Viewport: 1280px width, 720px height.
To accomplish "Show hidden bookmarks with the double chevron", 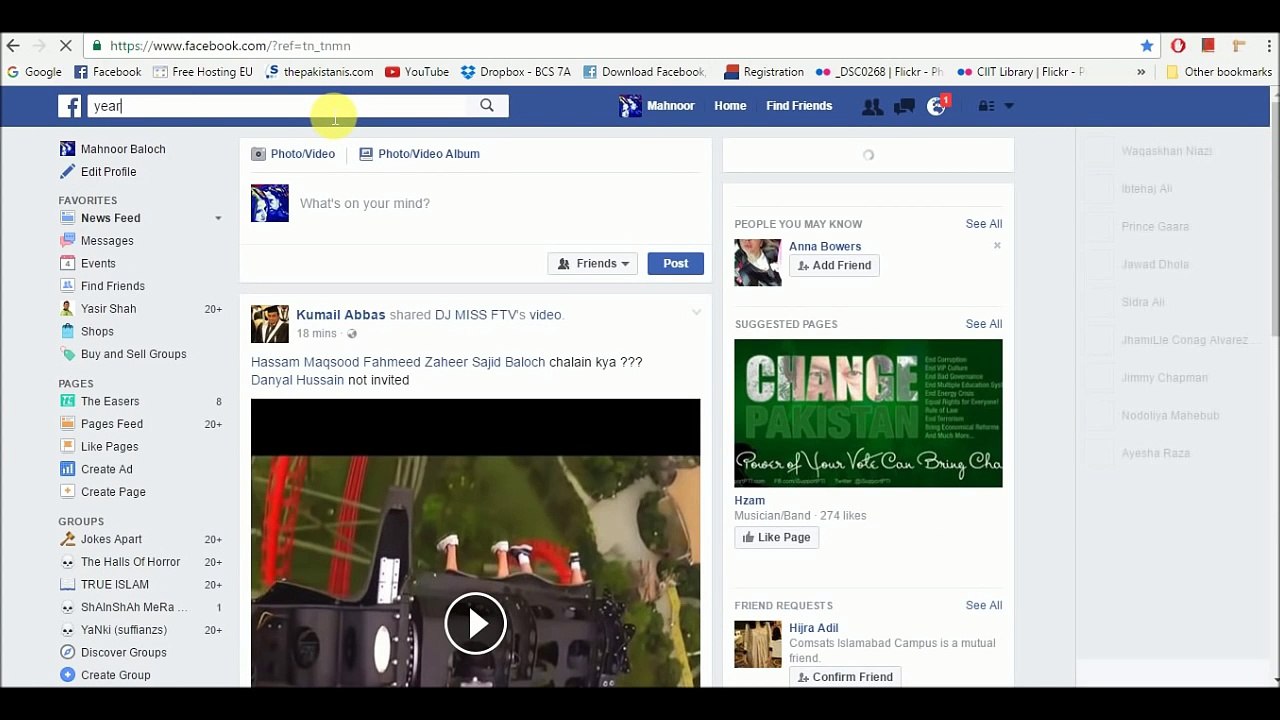I will [x=1141, y=72].
